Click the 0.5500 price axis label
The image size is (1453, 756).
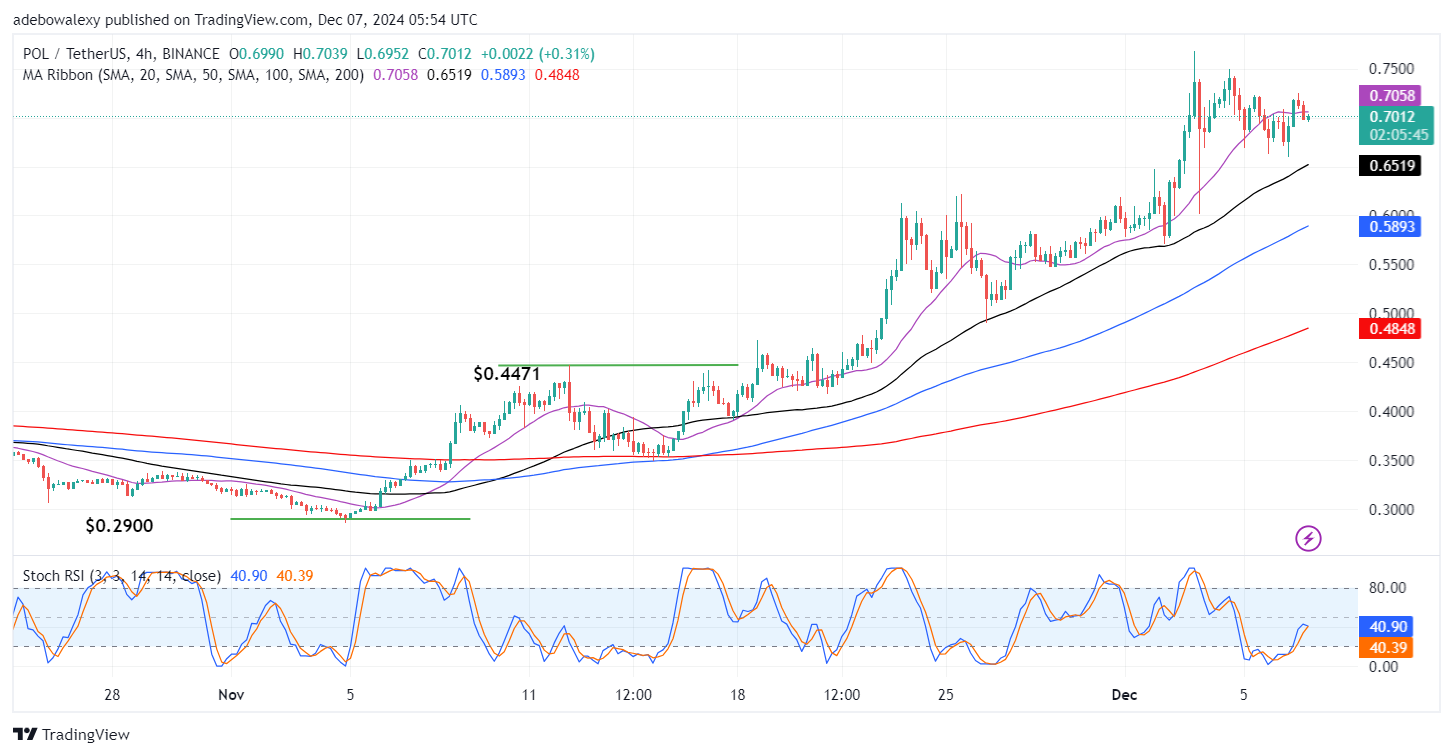click(1391, 265)
